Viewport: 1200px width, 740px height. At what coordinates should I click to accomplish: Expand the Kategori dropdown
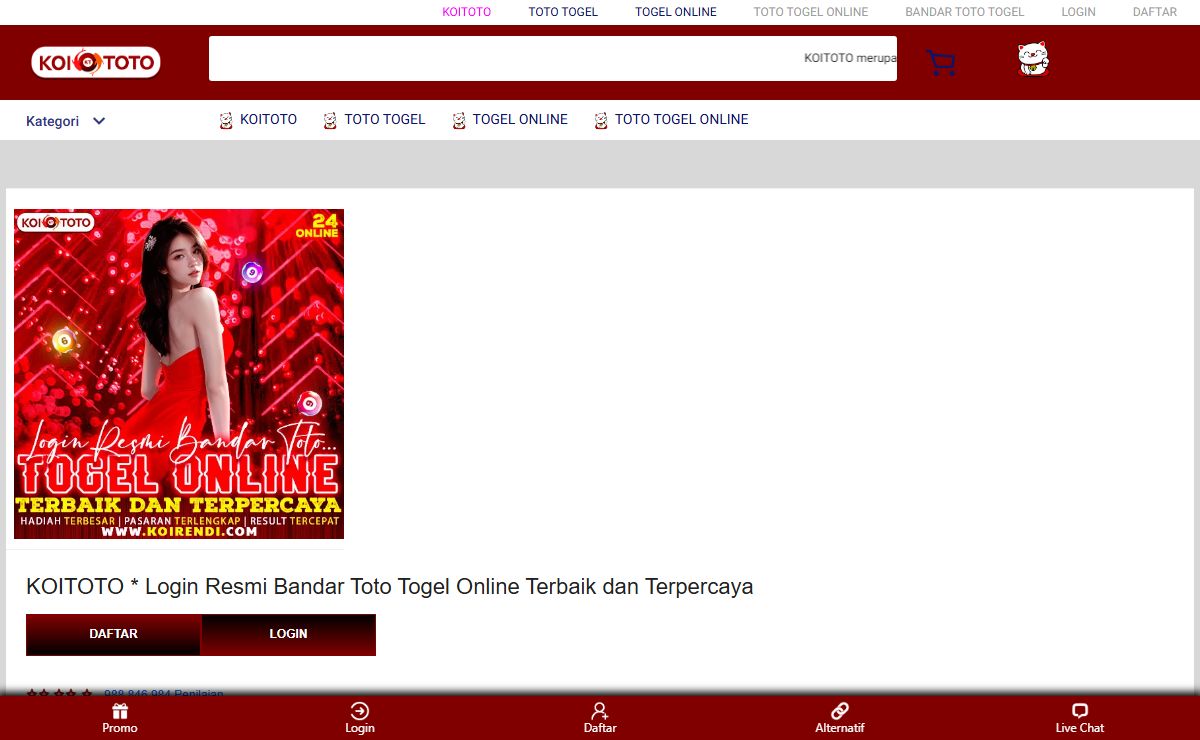coord(66,121)
